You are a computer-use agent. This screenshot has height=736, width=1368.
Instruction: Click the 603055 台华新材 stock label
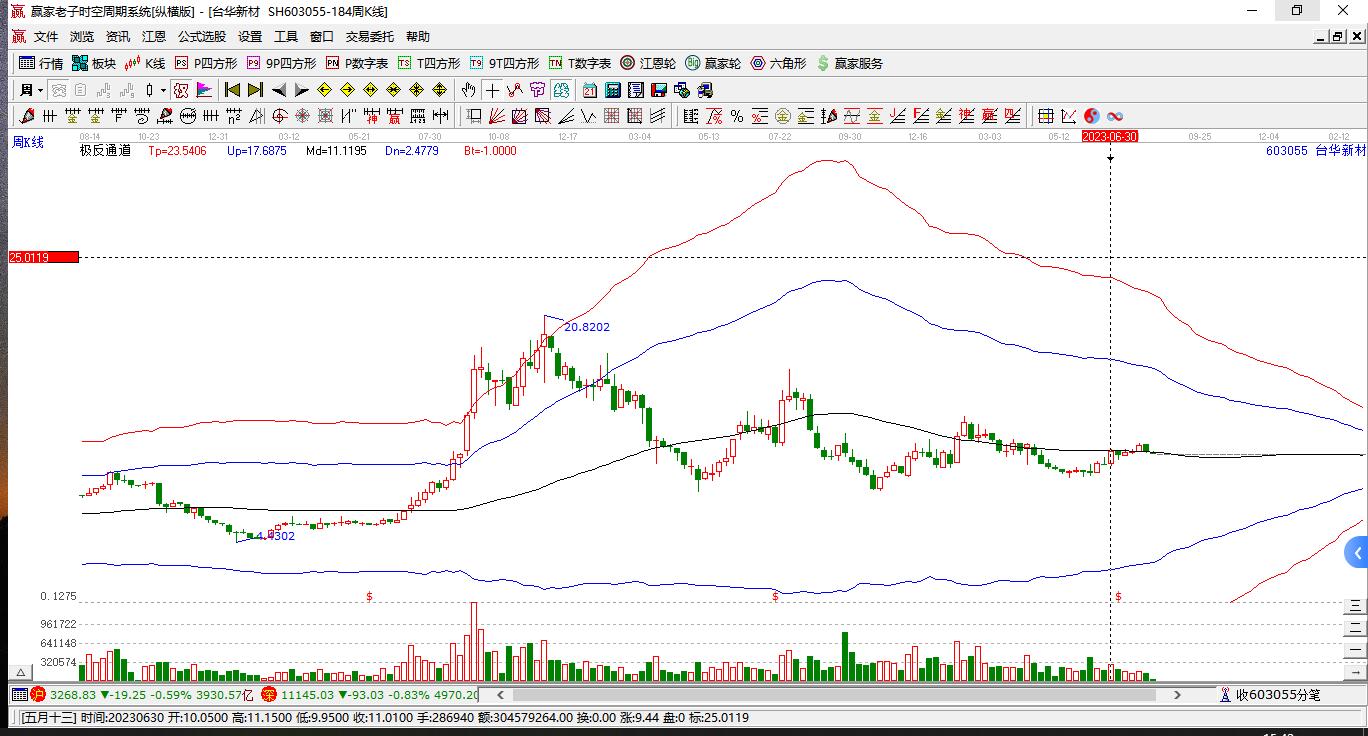[x=1315, y=151]
